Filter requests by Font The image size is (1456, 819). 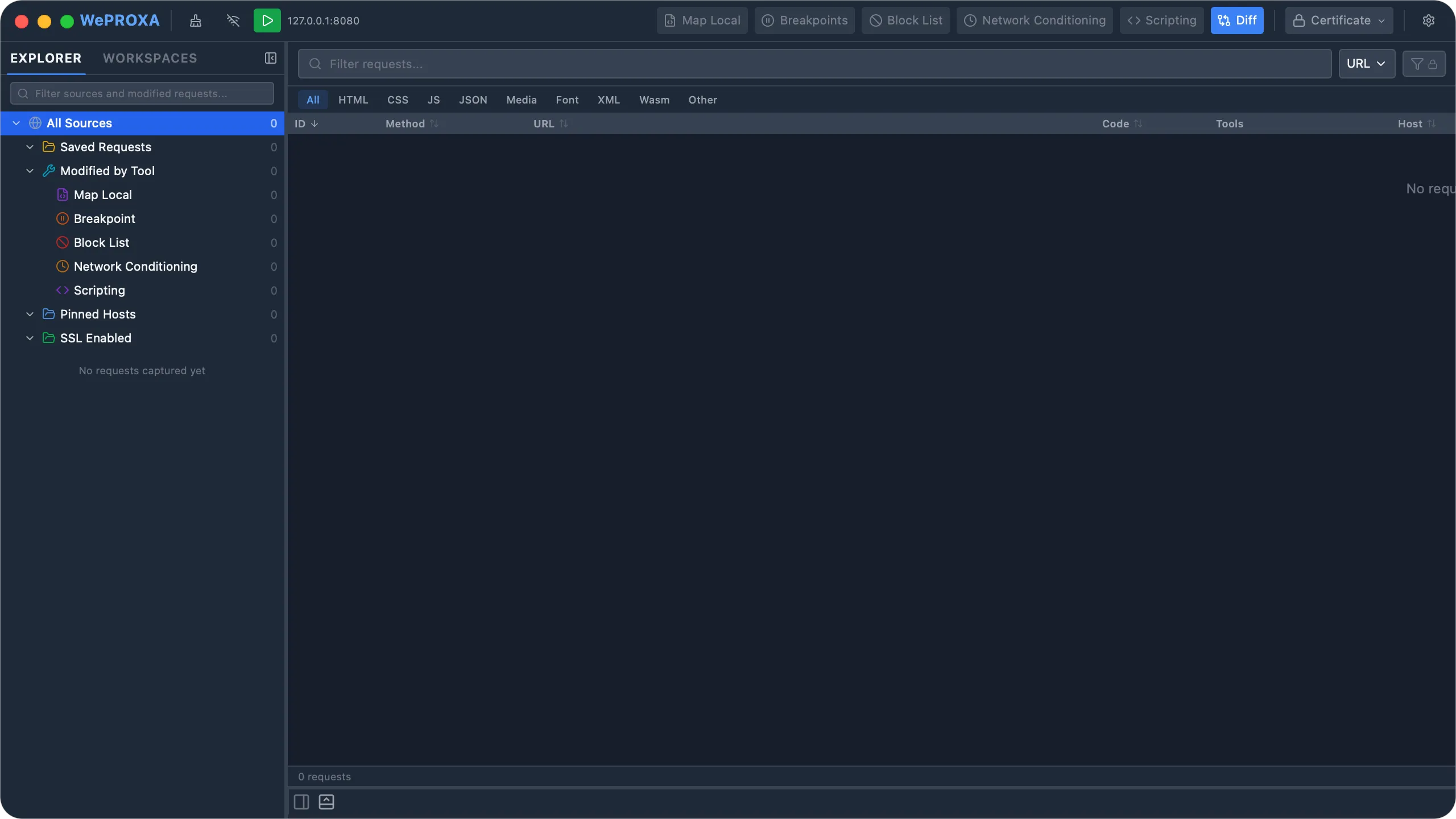point(567,100)
